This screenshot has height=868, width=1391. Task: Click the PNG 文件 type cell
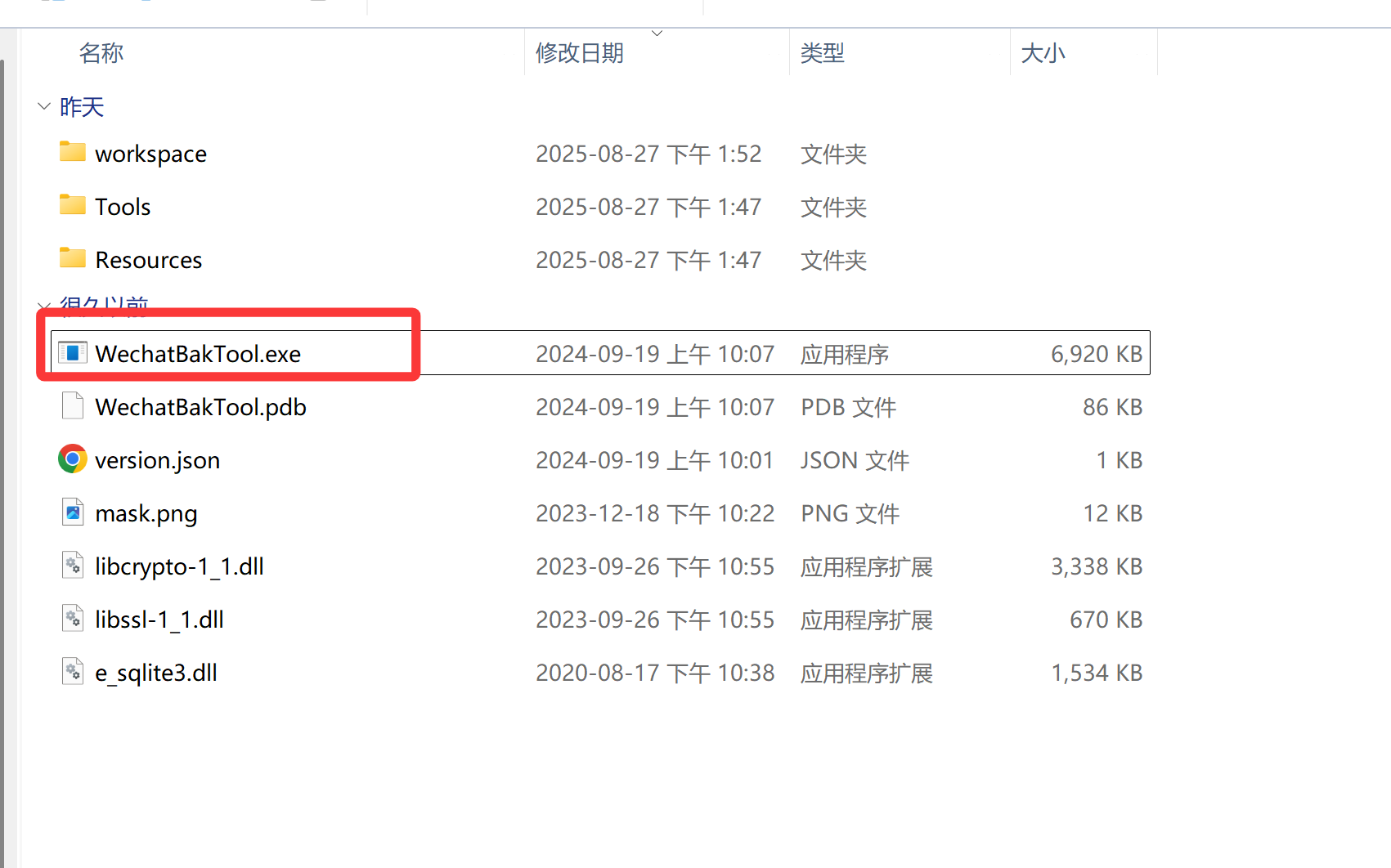(x=850, y=513)
